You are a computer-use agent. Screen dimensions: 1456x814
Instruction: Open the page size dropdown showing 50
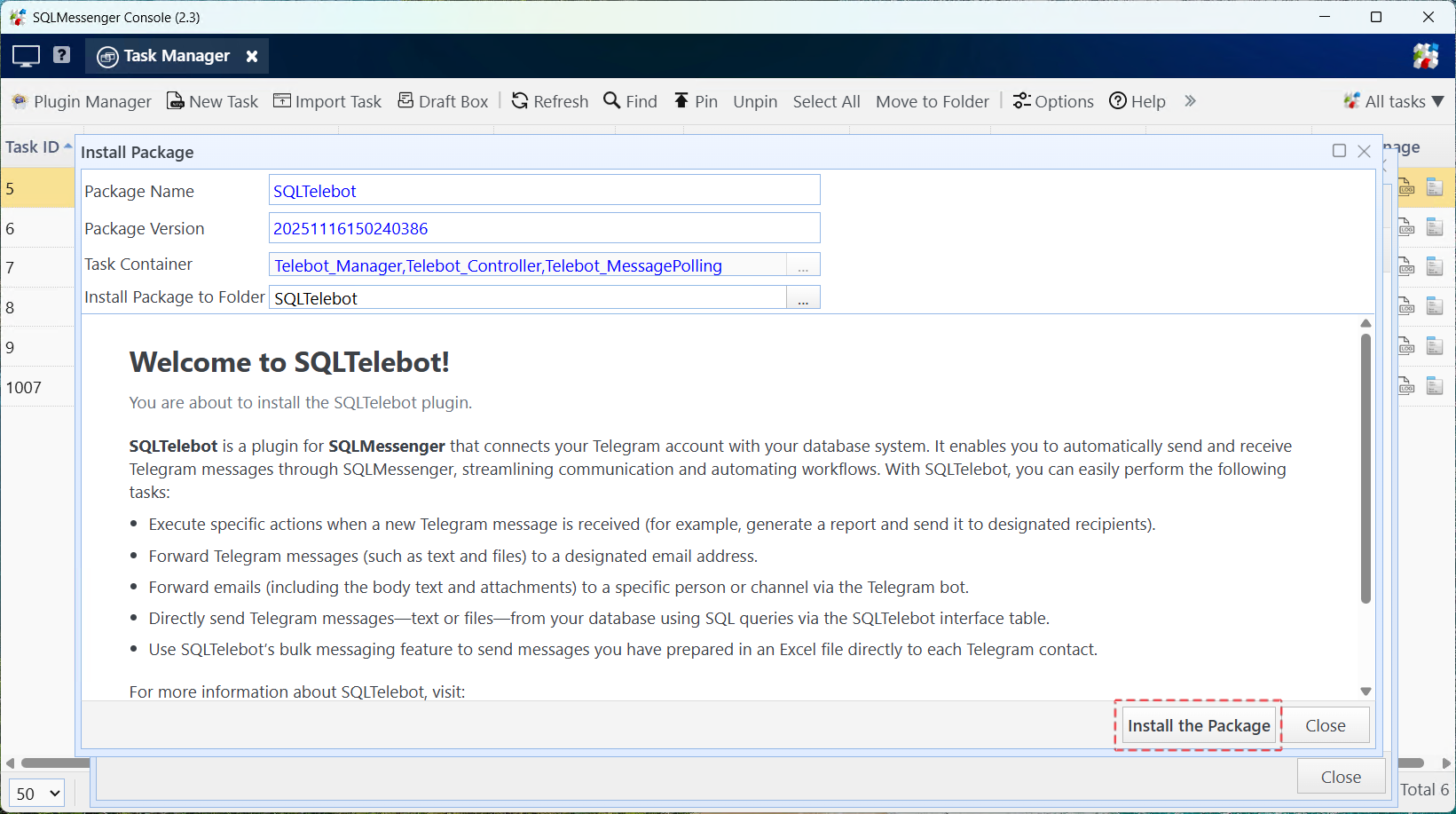coord(35,793)
